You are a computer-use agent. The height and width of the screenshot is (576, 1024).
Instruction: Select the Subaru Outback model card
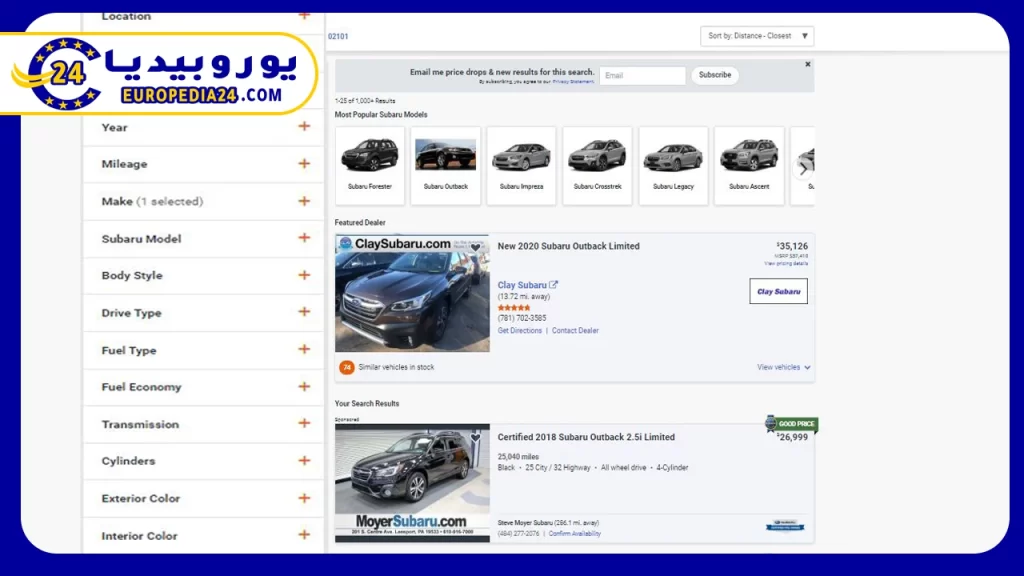445,166
